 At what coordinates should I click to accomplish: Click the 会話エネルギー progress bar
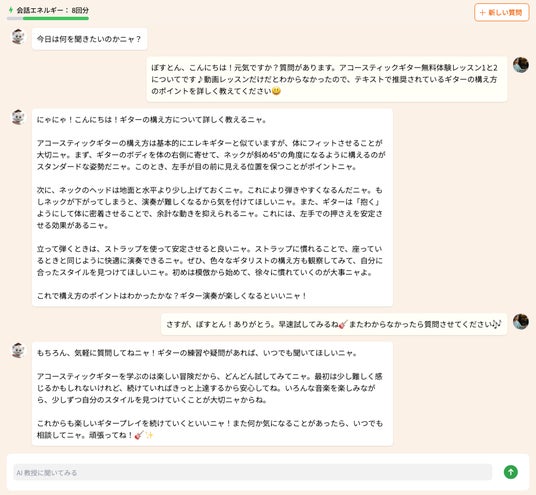coord(48,18)
